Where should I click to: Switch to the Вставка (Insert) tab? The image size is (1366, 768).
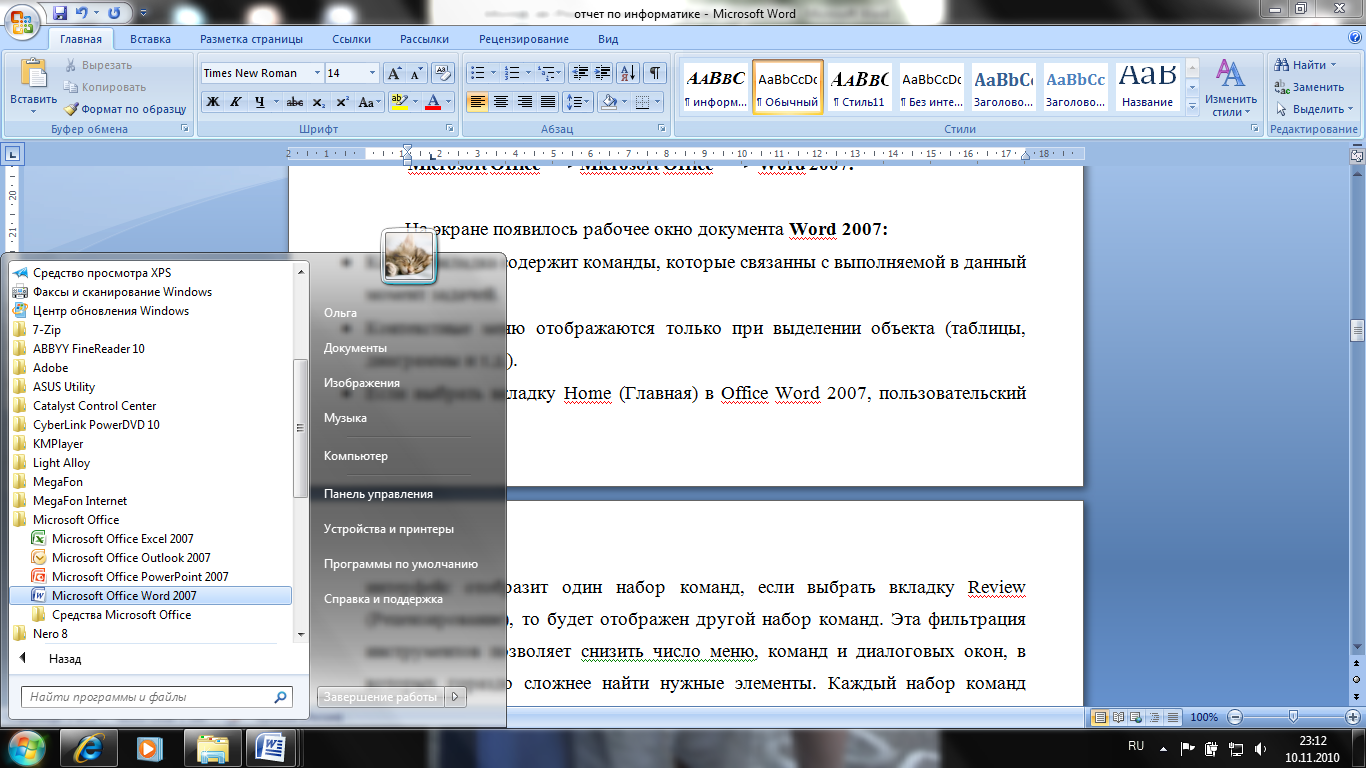[x=150, y=39]
